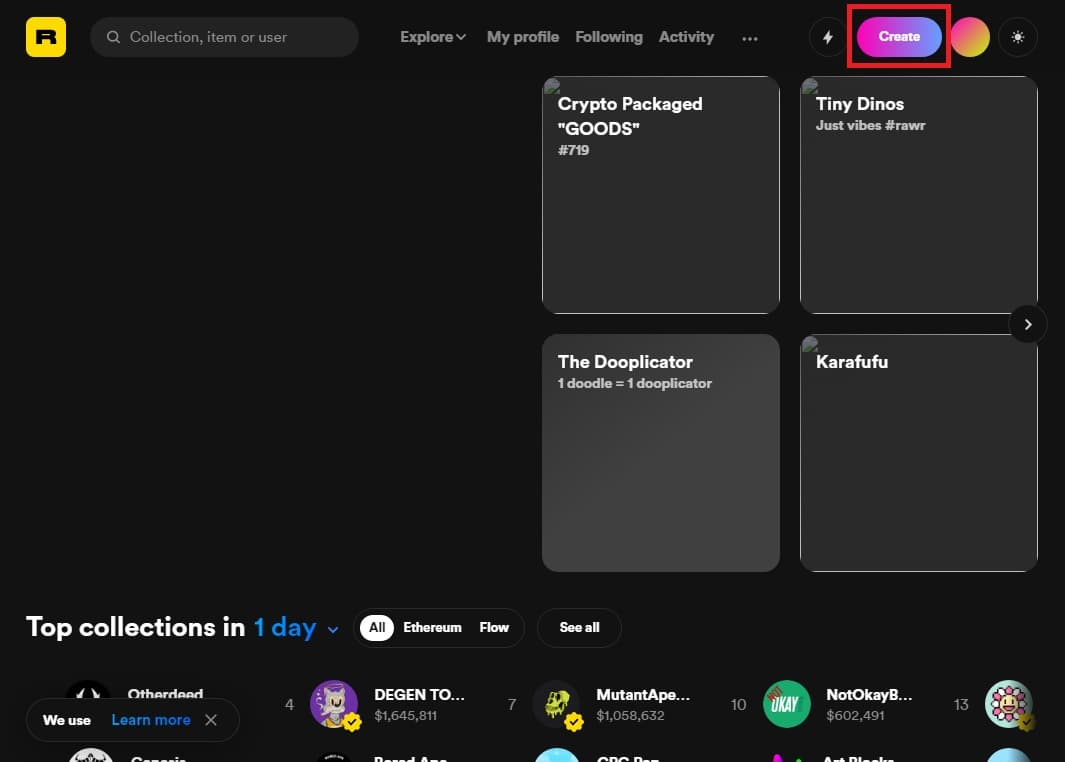Open the Following page
Screen dimensions: 1065x762
[x=609, y=37]
